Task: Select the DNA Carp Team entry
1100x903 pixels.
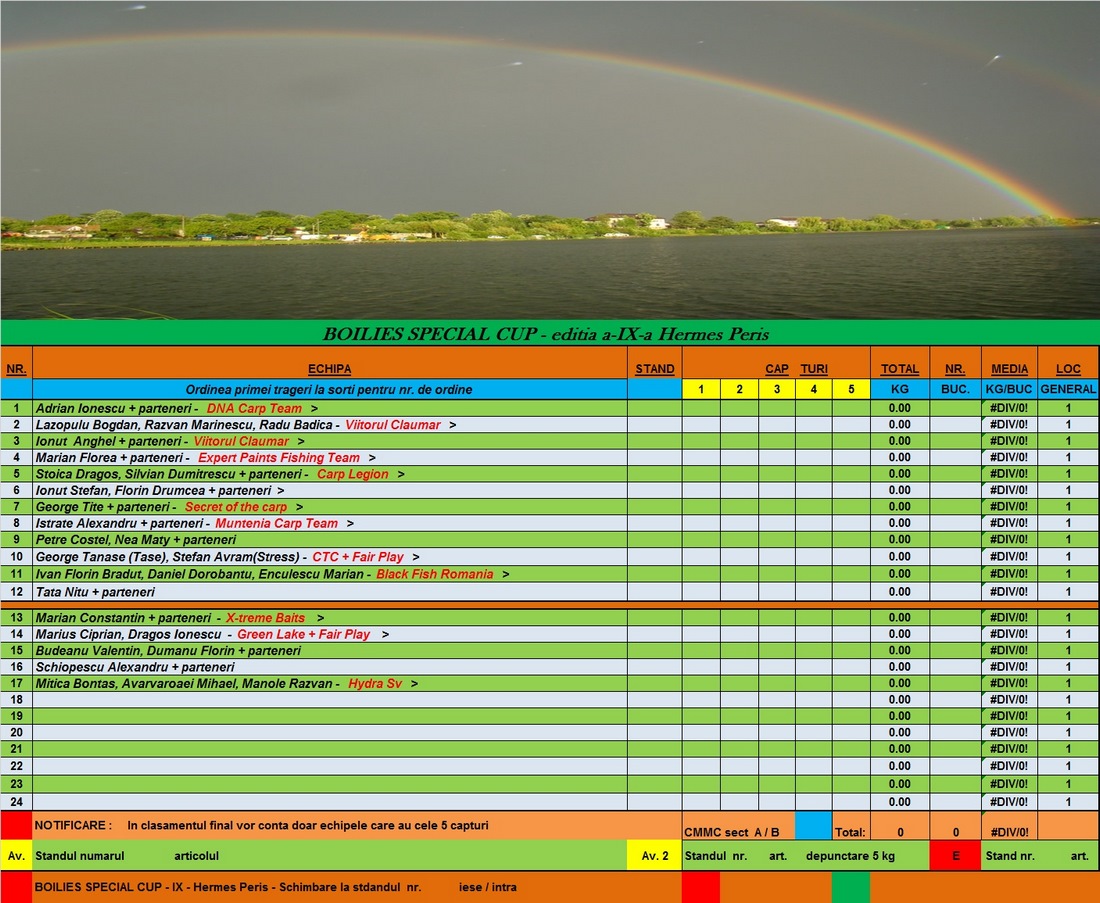Action: coord(254,408)
